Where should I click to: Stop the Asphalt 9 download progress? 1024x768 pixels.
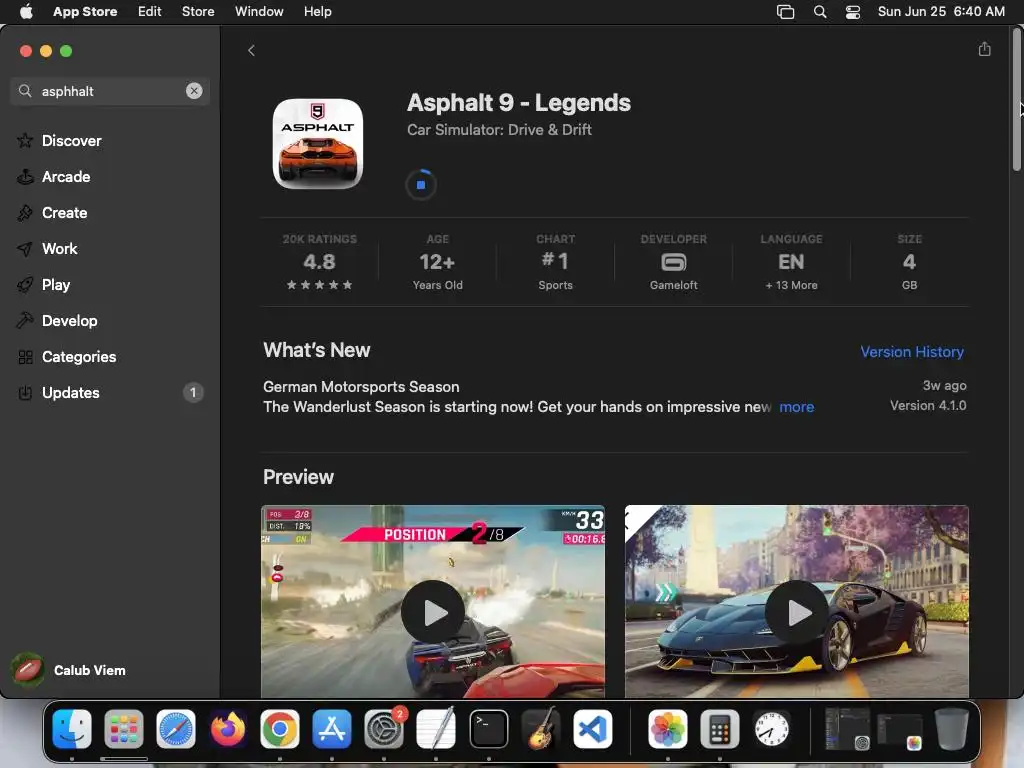tap(421, 185)
